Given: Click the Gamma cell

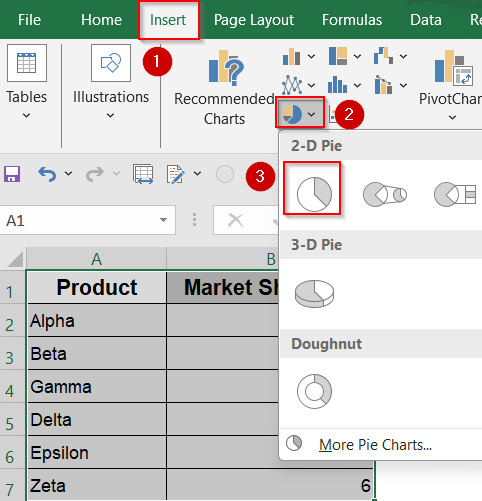Looking at the screenshot, I should pos(97,386).
